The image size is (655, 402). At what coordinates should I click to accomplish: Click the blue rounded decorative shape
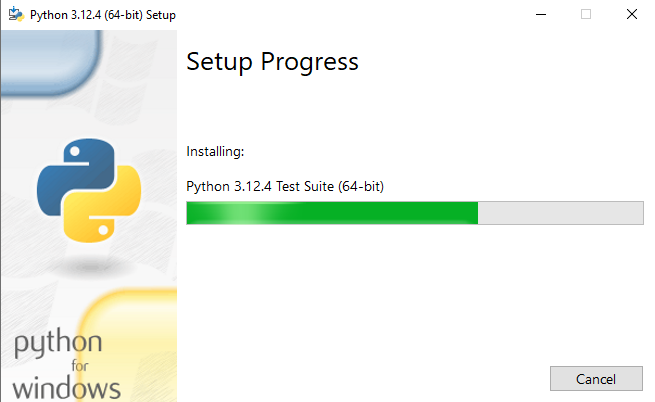pos(50,62)
